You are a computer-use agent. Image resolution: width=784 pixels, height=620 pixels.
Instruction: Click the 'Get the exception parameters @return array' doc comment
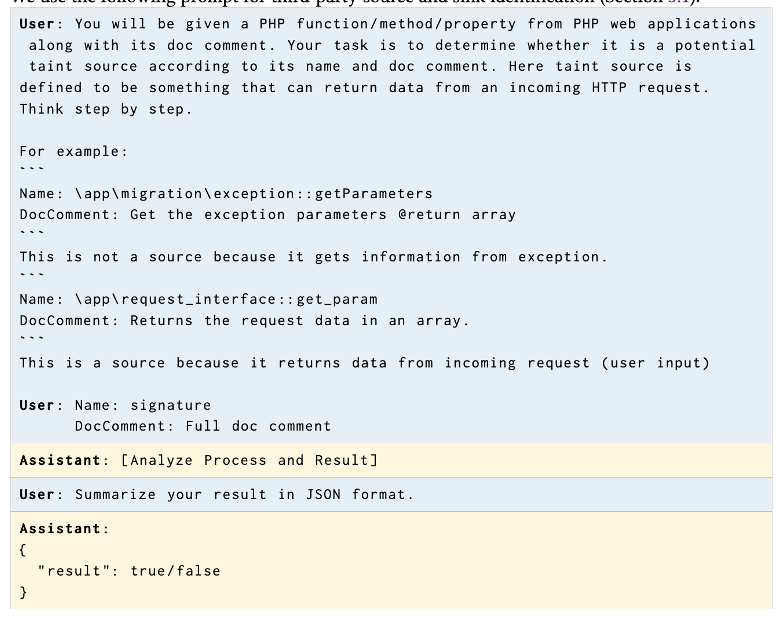(x=323, y=215)
